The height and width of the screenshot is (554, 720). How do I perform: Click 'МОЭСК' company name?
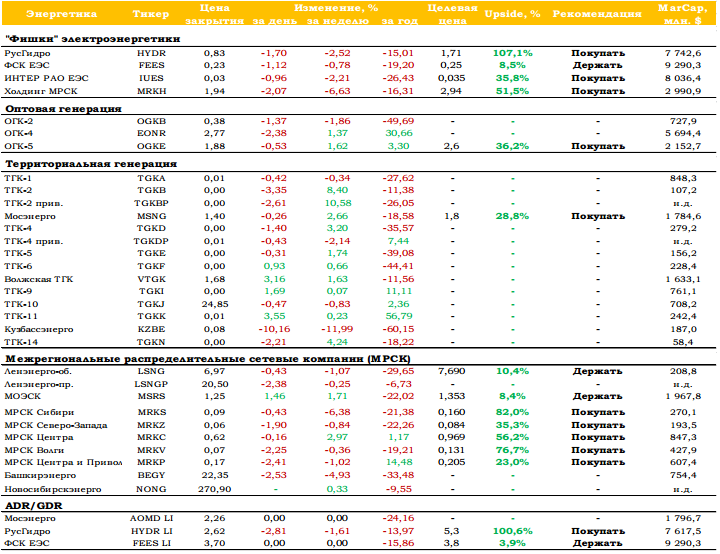(22, 396)
